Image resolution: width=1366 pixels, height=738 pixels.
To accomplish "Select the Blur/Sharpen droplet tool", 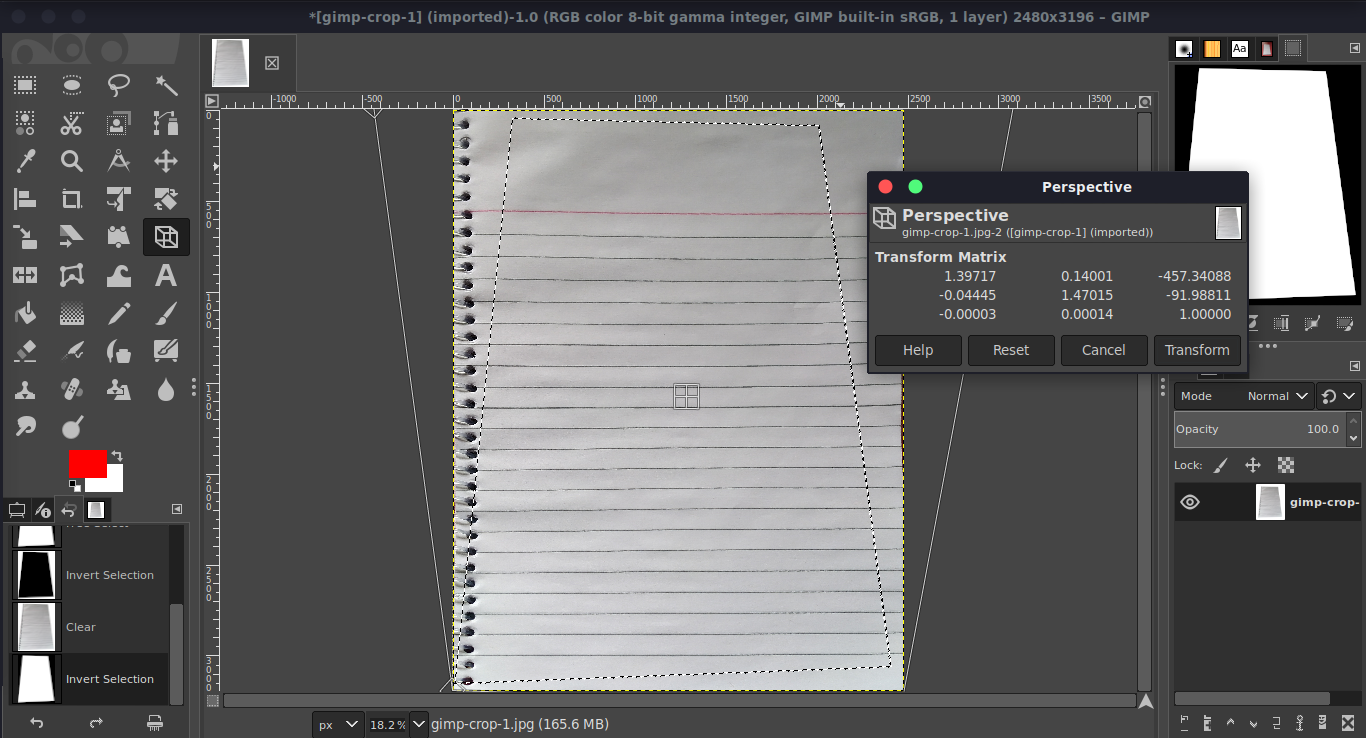I will coord(166,389).
